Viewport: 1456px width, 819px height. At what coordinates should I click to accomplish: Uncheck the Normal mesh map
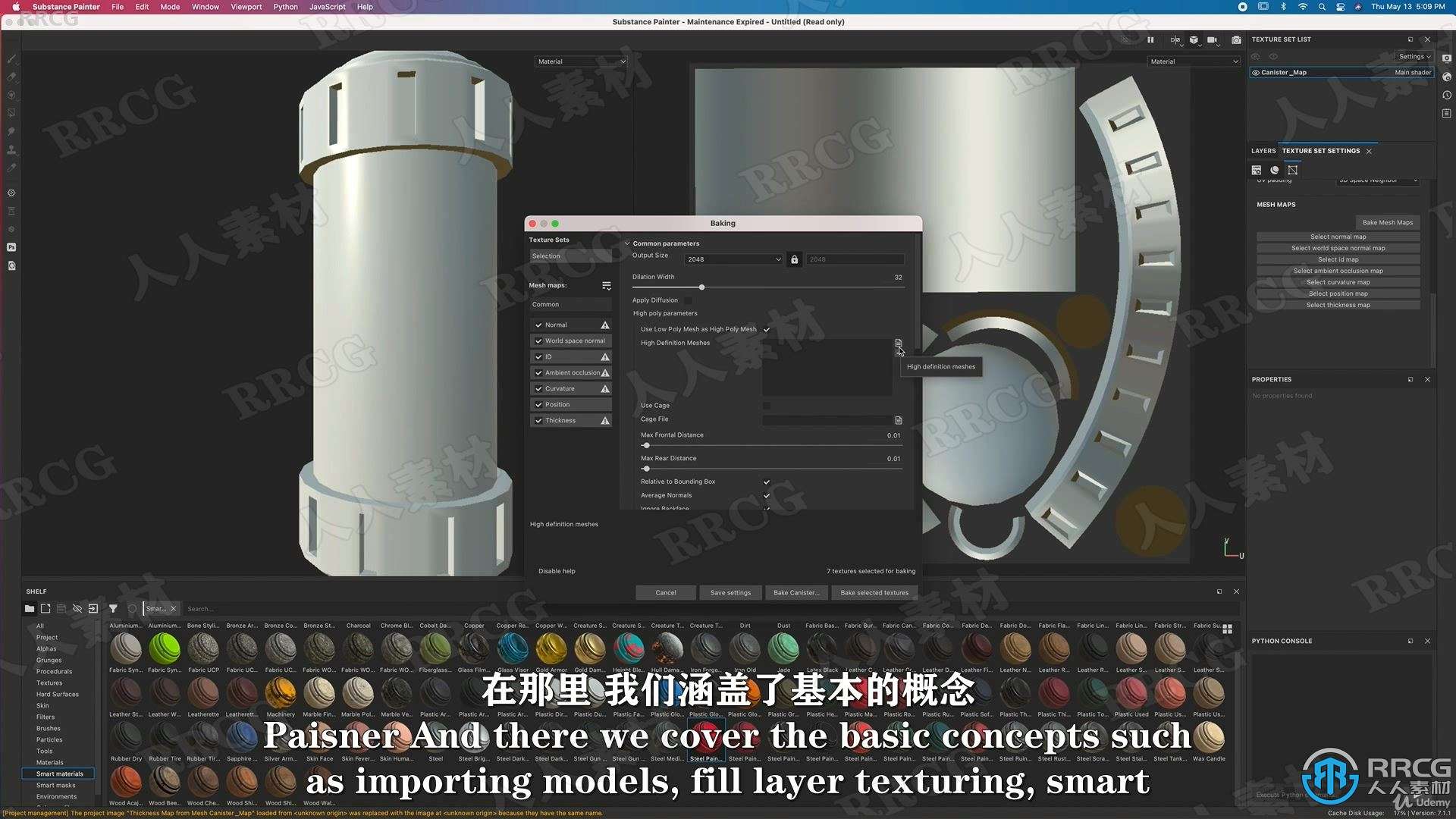click(x=538, y=325)
